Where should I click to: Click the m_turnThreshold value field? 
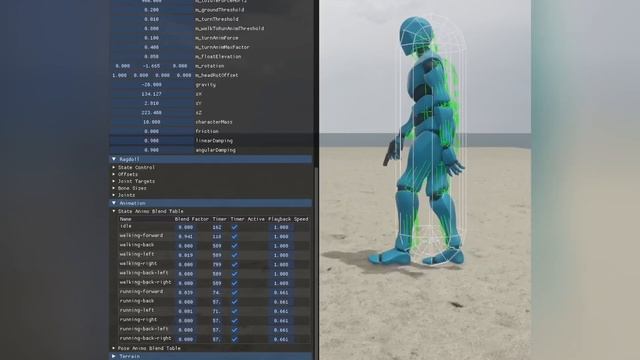[x=151, y=19]
